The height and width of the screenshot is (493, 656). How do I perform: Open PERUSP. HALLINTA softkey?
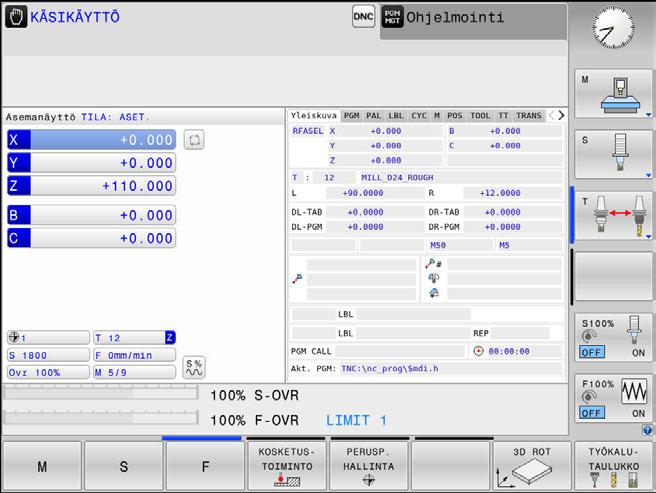click(x=369, y=466)
